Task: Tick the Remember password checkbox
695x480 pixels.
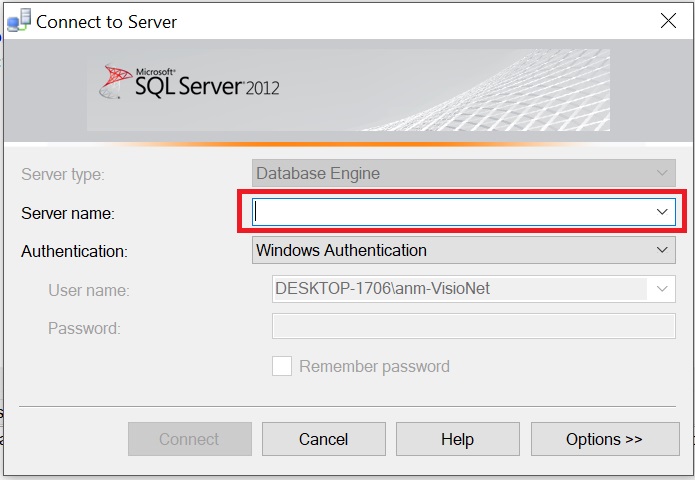Action: tap(282, 366)
